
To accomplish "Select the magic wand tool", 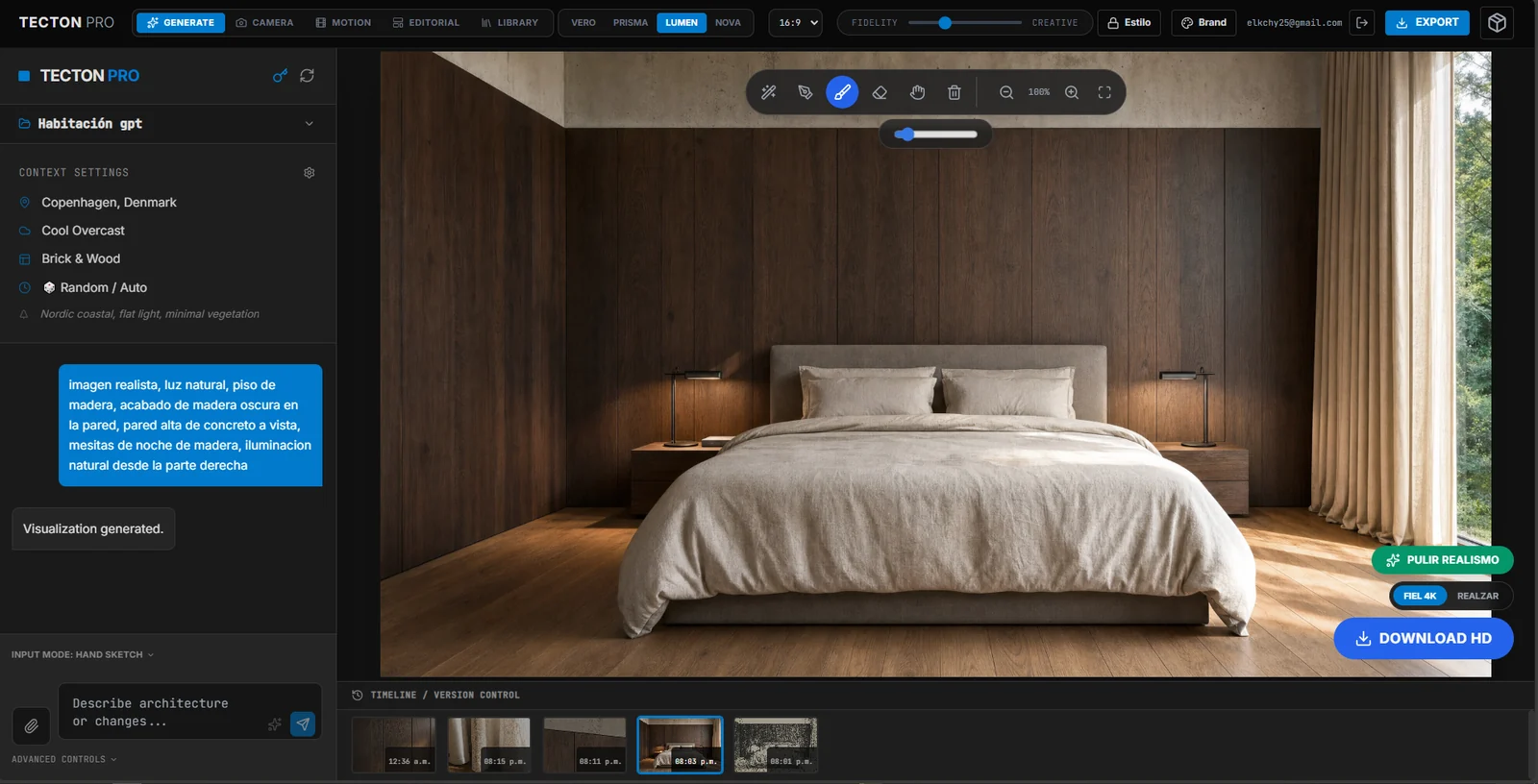I will click(768, 92).
